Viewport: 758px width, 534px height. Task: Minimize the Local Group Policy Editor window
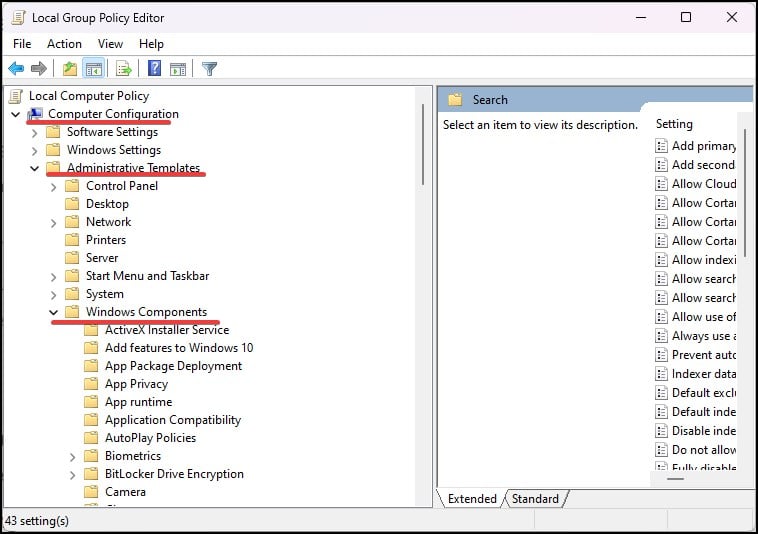(x=641, y=17)
